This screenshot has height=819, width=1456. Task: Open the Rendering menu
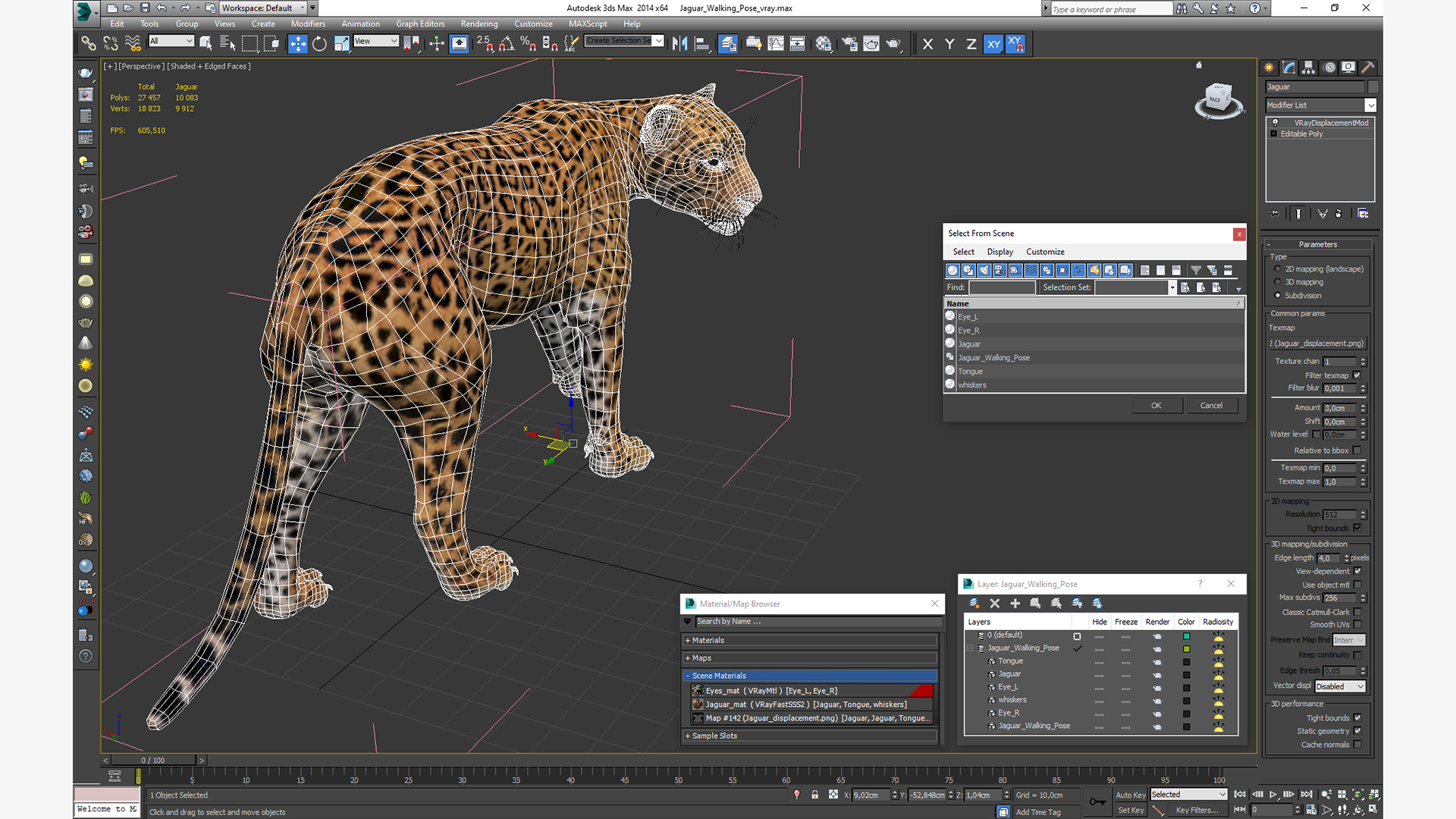pyautogui.click(x=479, y=24)
